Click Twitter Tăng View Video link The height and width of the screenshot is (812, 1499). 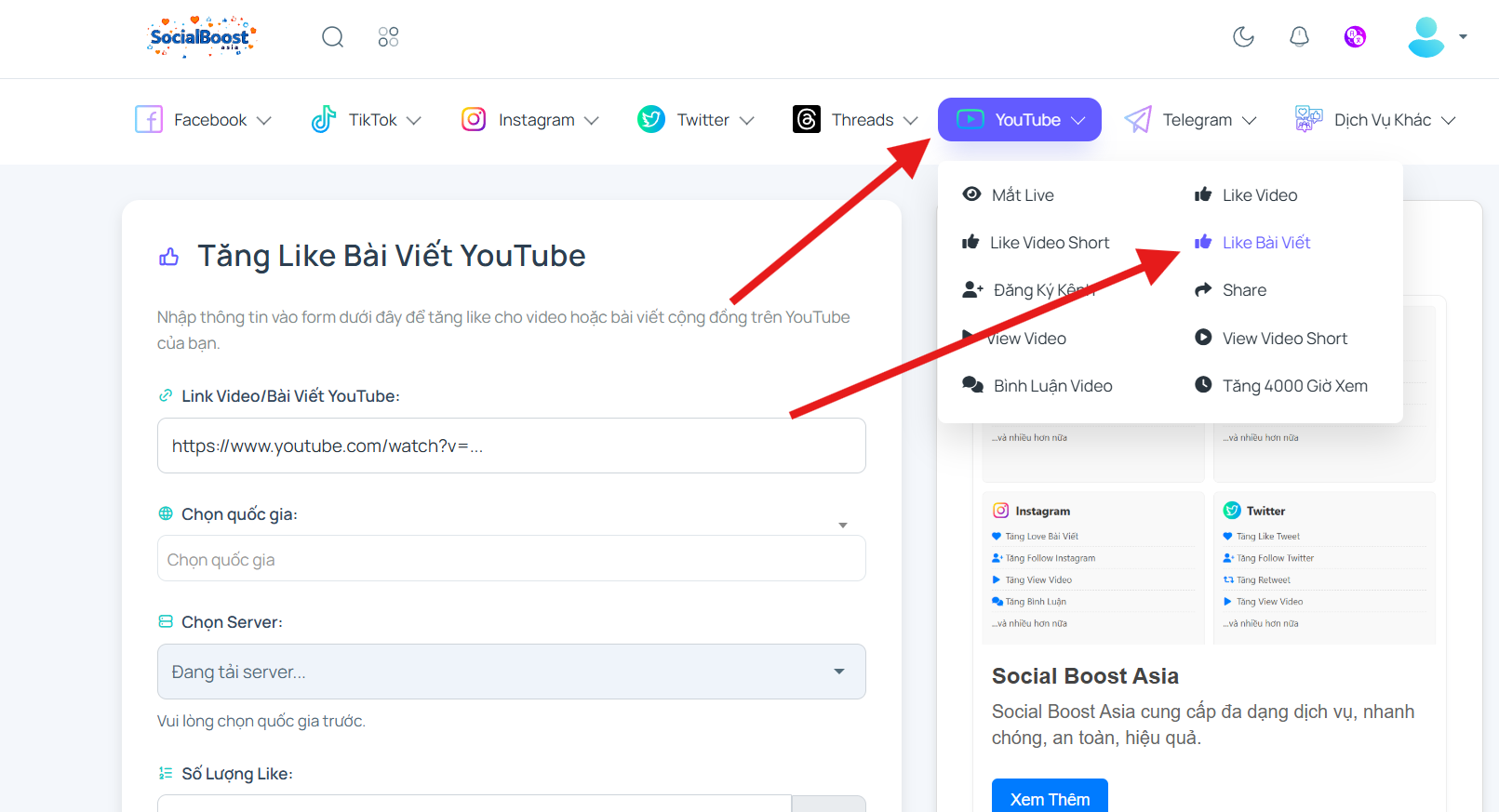coord(1269,602)
